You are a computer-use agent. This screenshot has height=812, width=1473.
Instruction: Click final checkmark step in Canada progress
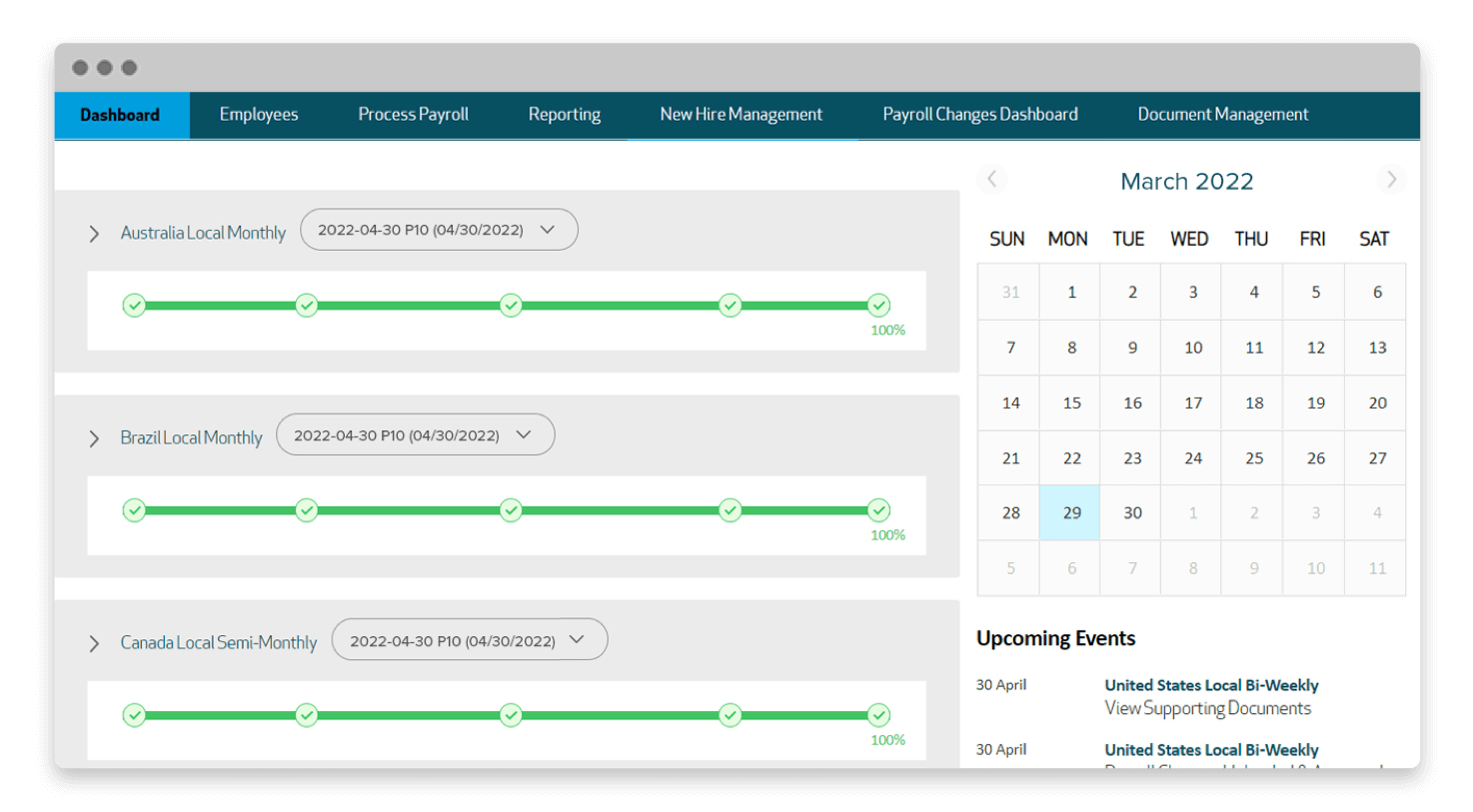pyautogui.click(x=878, y=715)
